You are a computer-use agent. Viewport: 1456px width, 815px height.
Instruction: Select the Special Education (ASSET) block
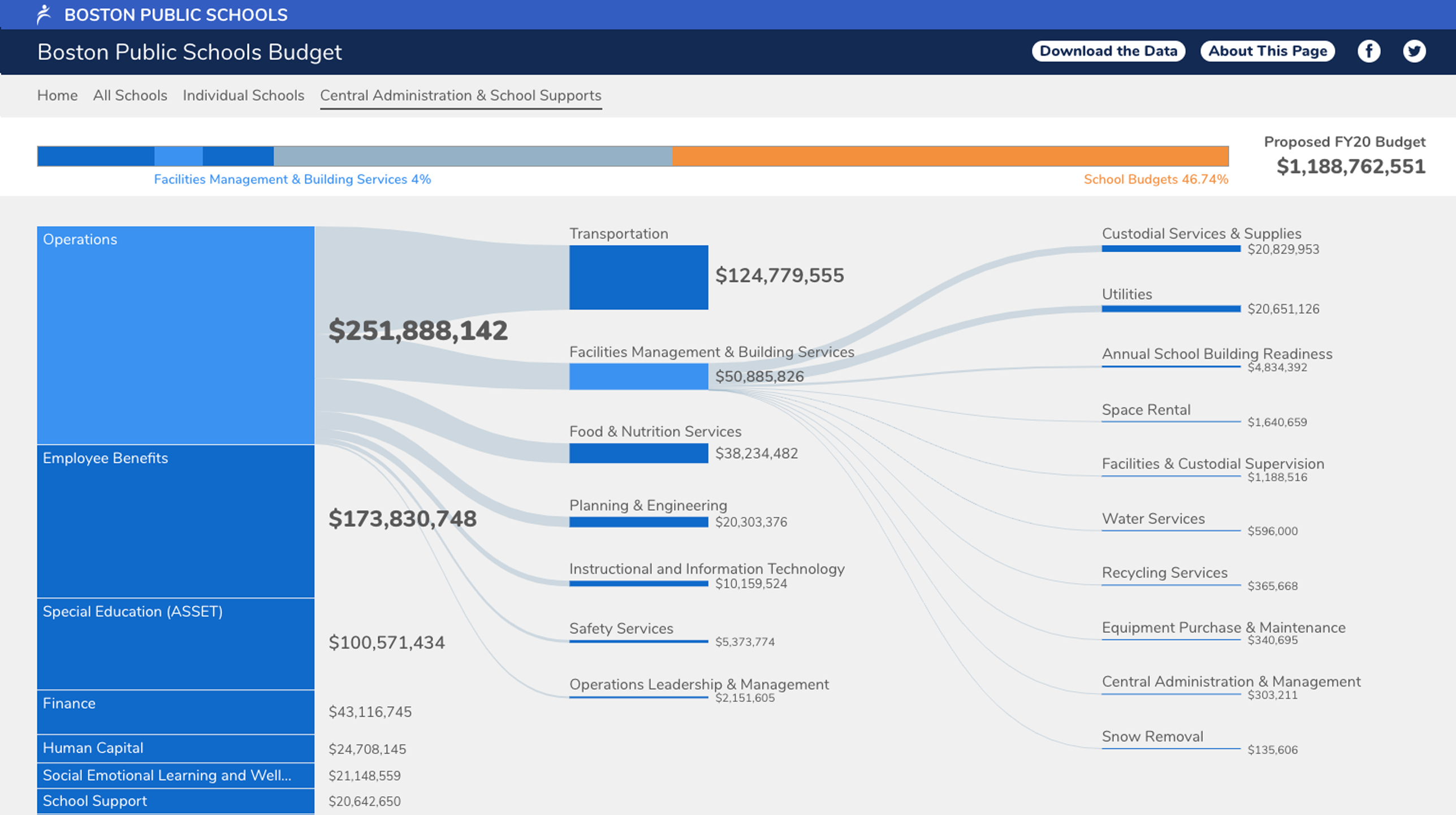point(176,644)
